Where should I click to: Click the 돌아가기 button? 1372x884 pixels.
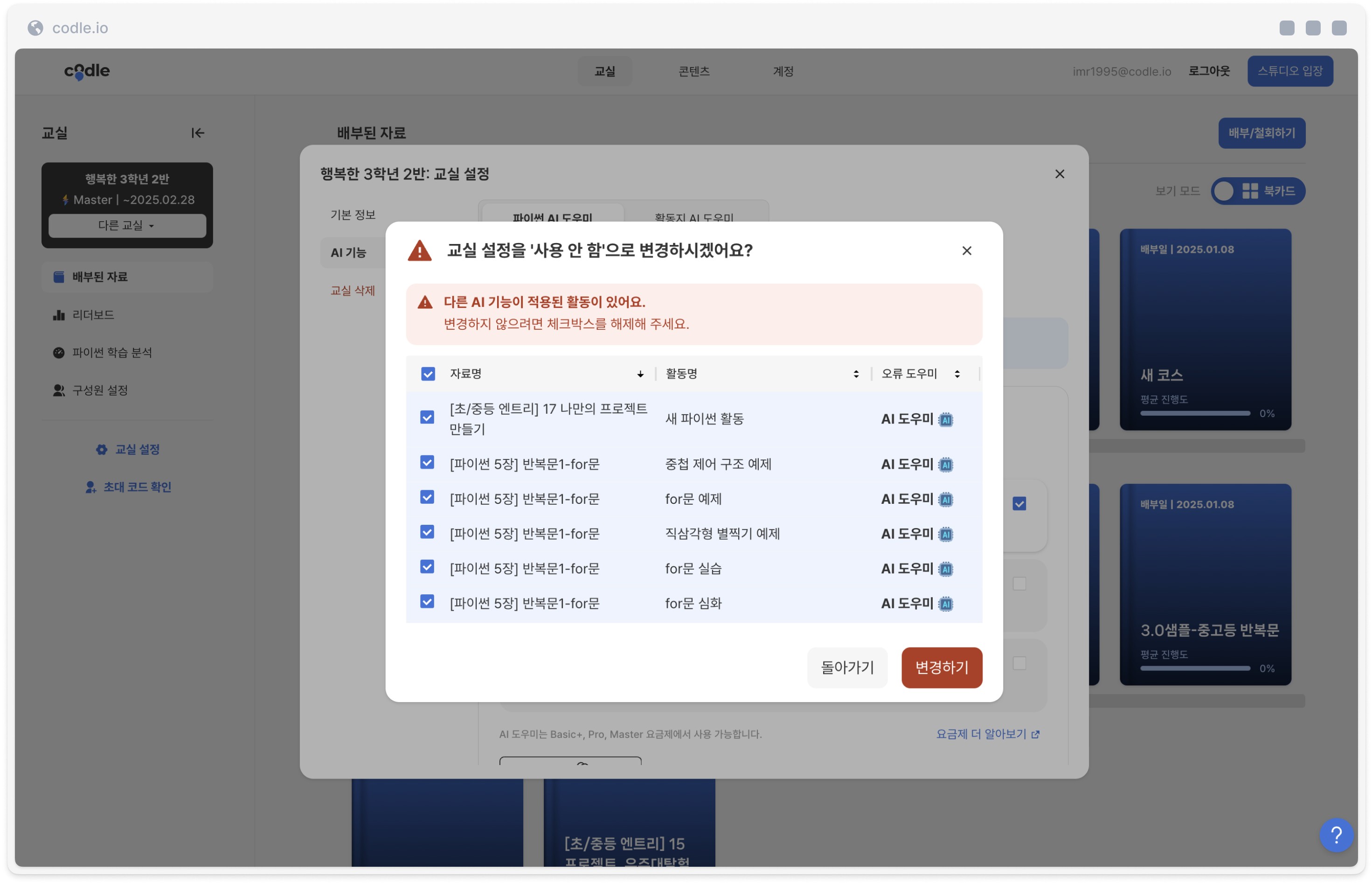[847, 668]
